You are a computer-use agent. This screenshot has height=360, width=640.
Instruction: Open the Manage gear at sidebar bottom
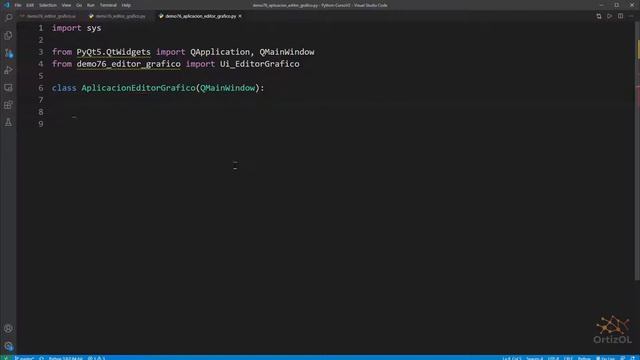click(x=8, y=346)
